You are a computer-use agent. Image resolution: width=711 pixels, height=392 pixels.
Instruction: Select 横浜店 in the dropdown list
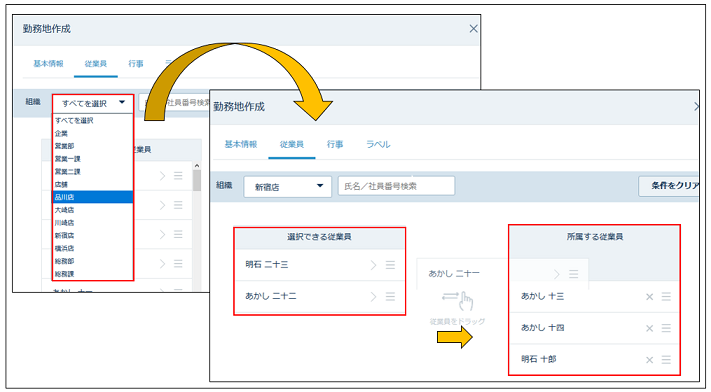pos(93,248)
